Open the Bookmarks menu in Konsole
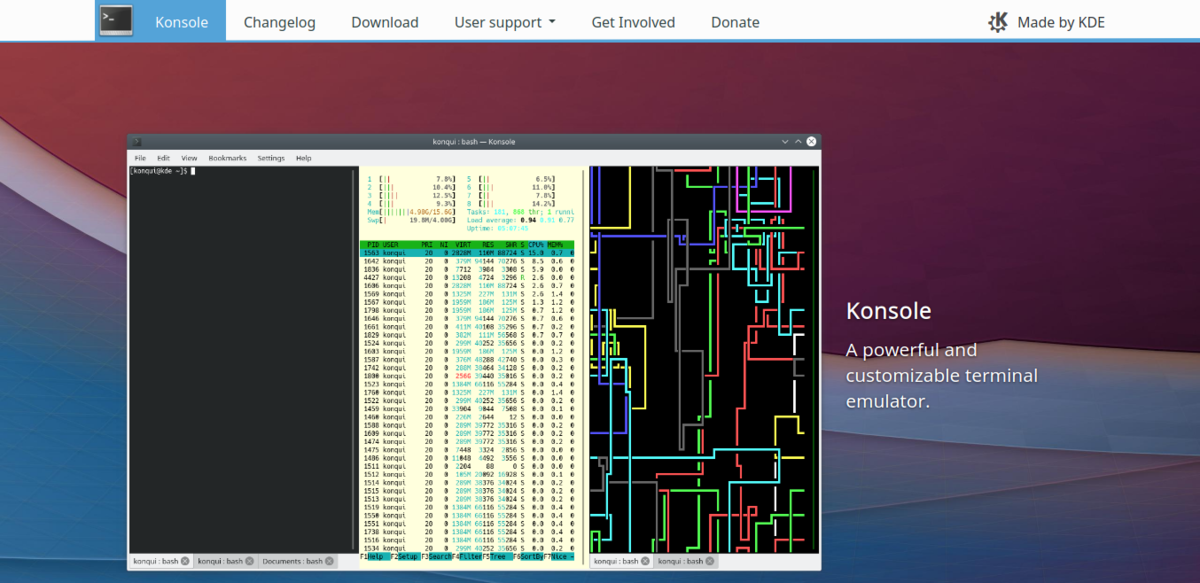Screen dimensions: 1200x583 tap(227, 158)
